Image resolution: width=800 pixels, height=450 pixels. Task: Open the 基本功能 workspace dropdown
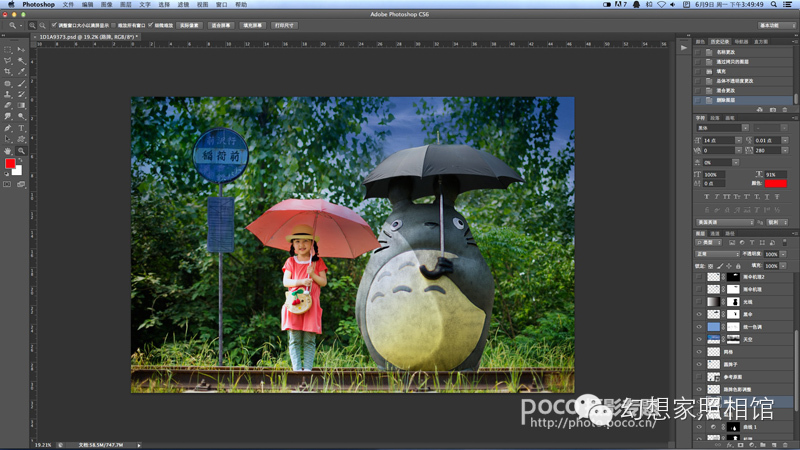point(777,25)
